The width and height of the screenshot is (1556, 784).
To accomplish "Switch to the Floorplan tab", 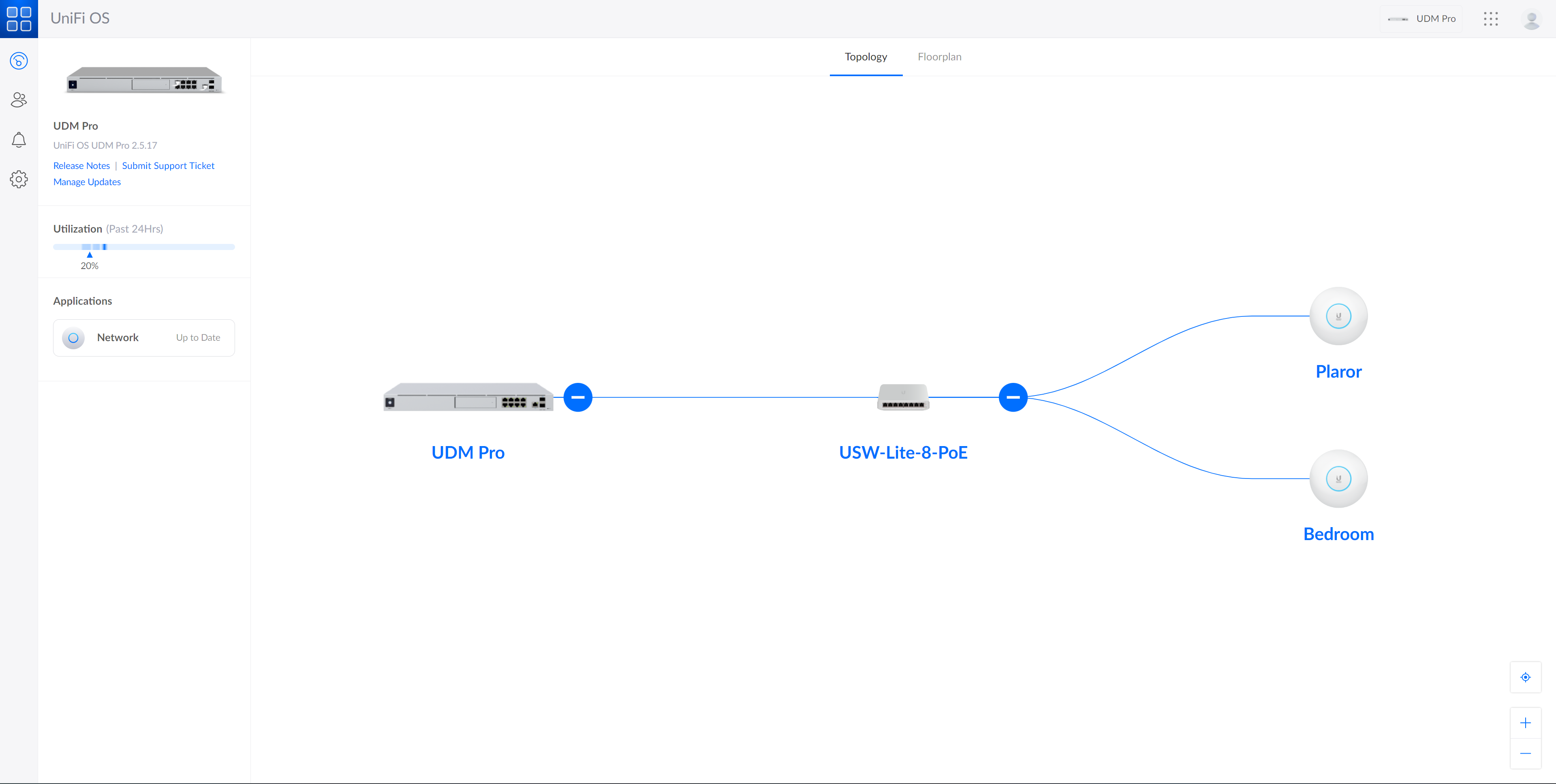I will [x=939, y=57].
